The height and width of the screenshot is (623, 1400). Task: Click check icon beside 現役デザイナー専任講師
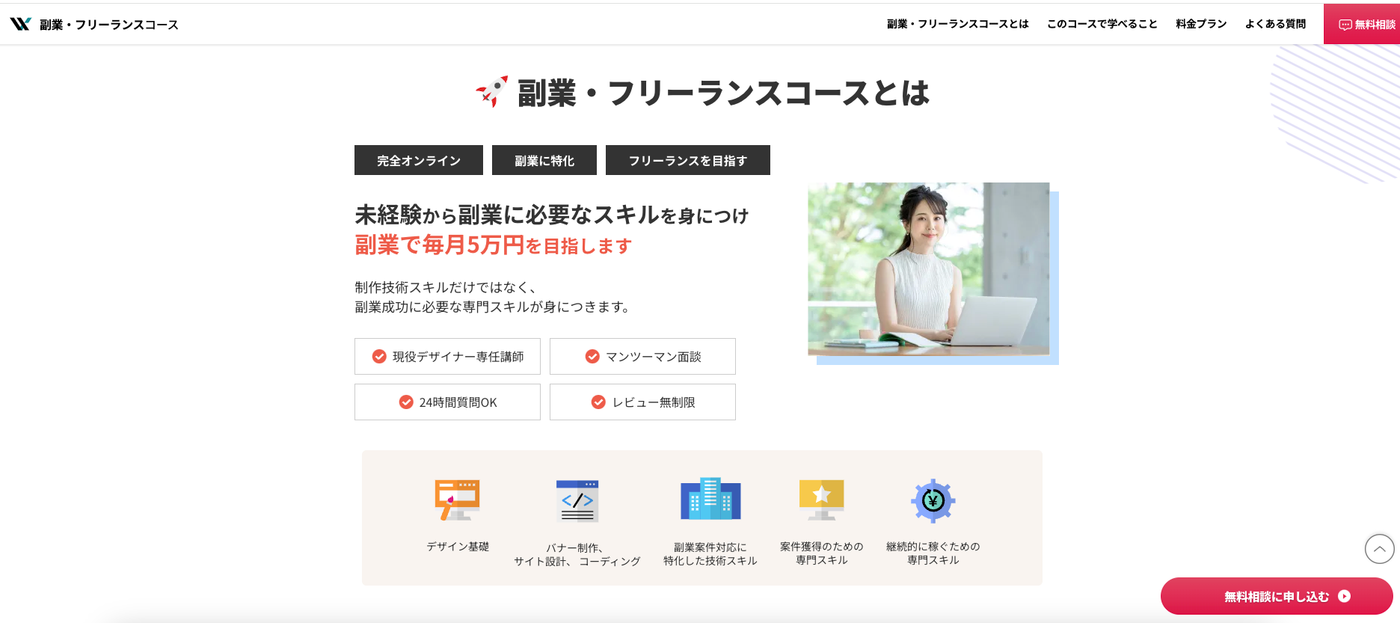(379, 356)
